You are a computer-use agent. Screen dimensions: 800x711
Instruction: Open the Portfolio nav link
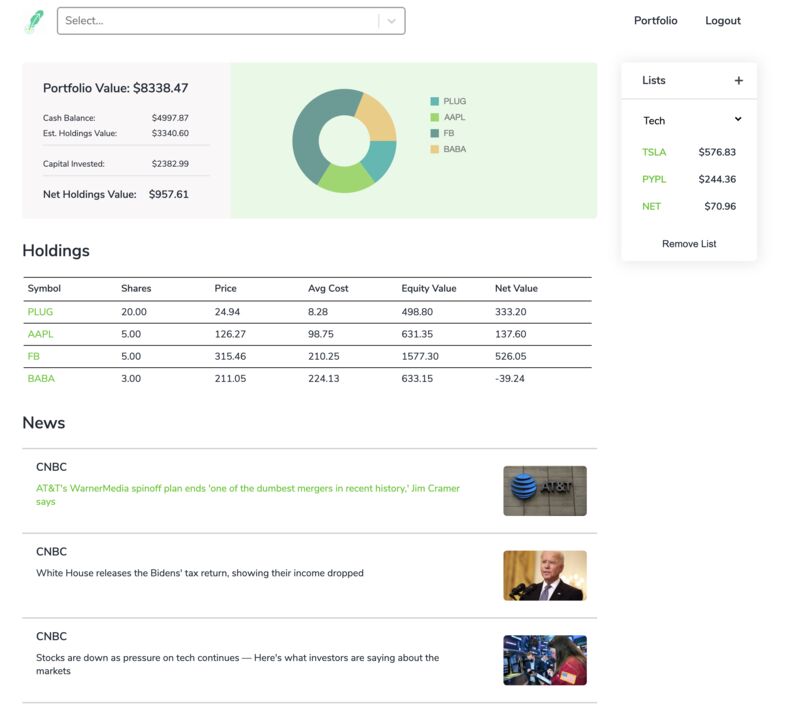pyautogui.click(x=656, y=21)
